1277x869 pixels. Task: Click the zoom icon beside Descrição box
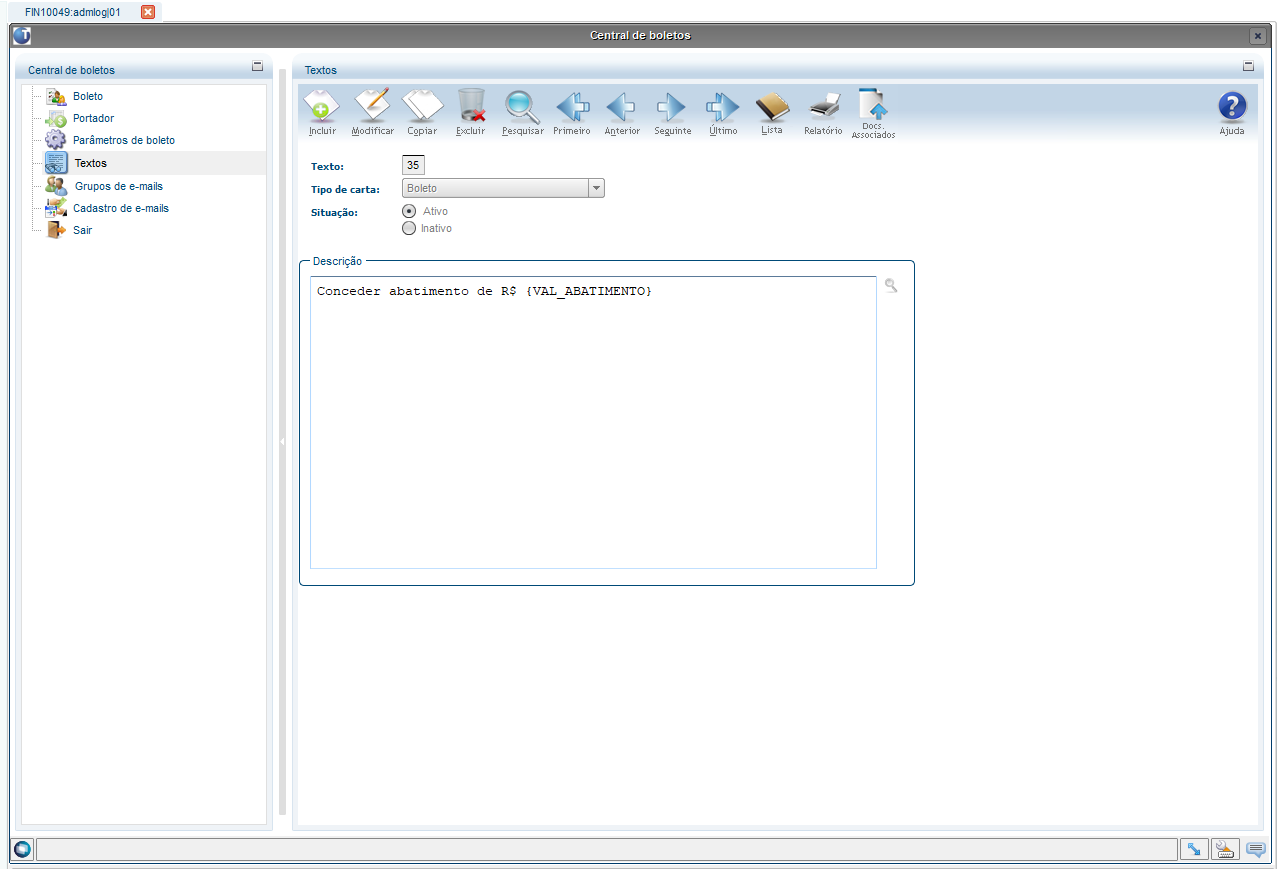(891, 286)
